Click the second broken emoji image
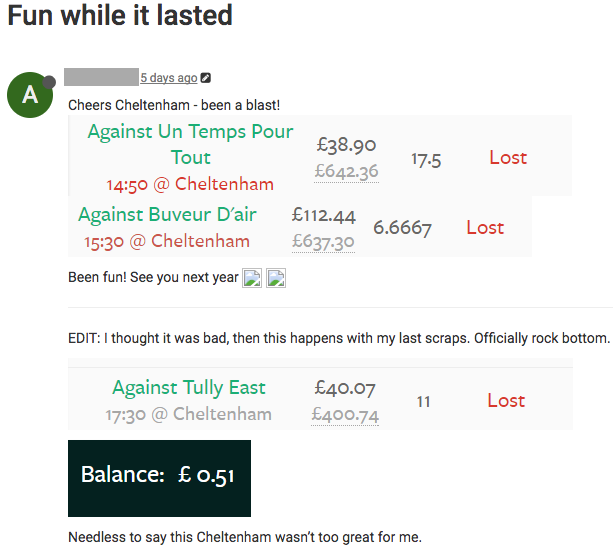Image resolution: width=613 pixels, height=548 pixels. click(277, 278)
